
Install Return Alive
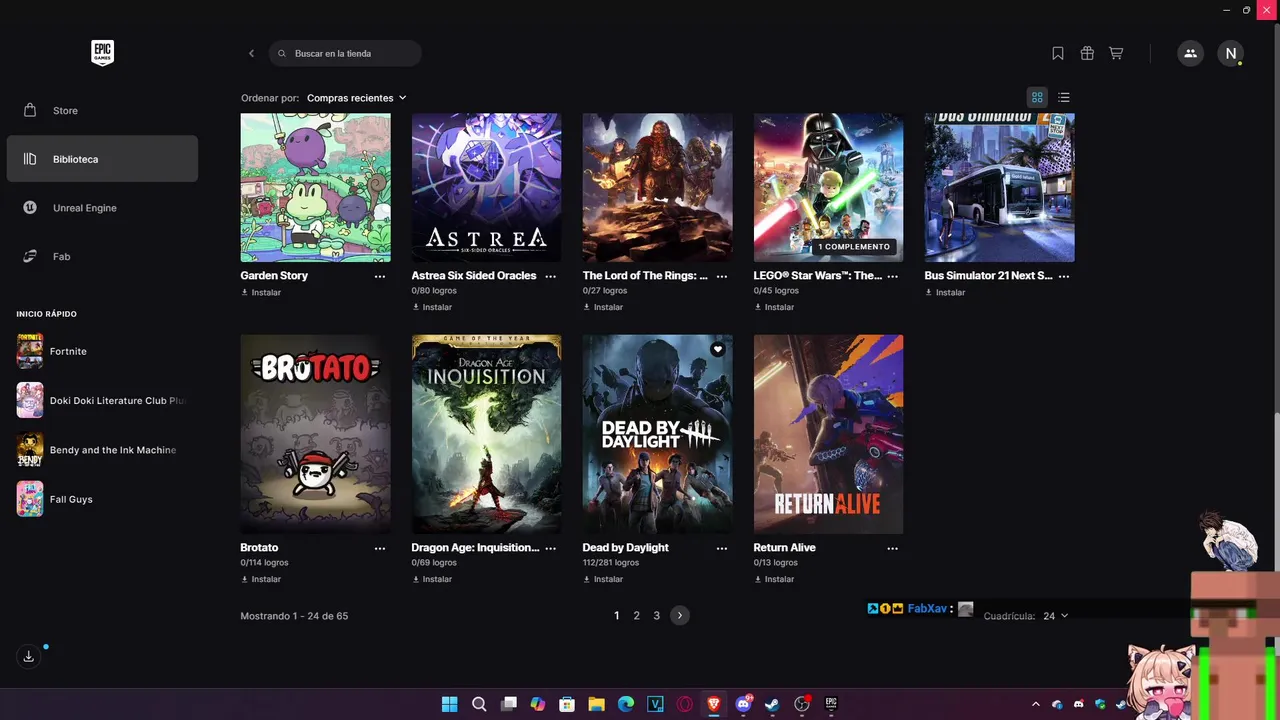tap(774, 579)
